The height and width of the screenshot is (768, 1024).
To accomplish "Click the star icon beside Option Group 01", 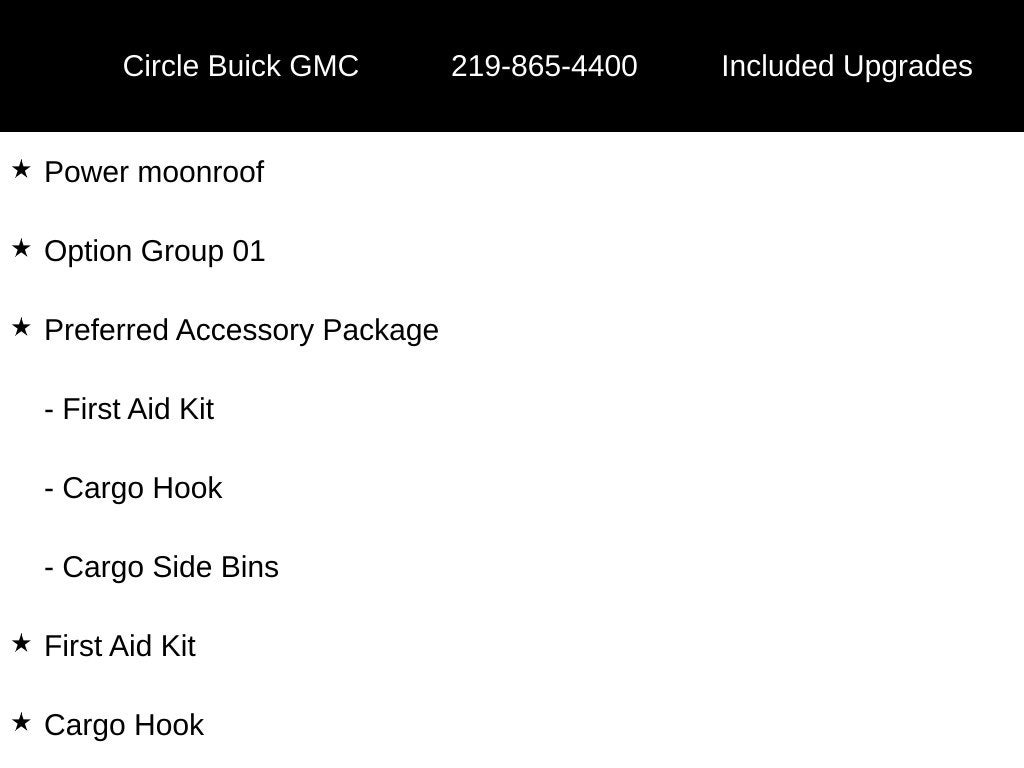I will [21, 249].
